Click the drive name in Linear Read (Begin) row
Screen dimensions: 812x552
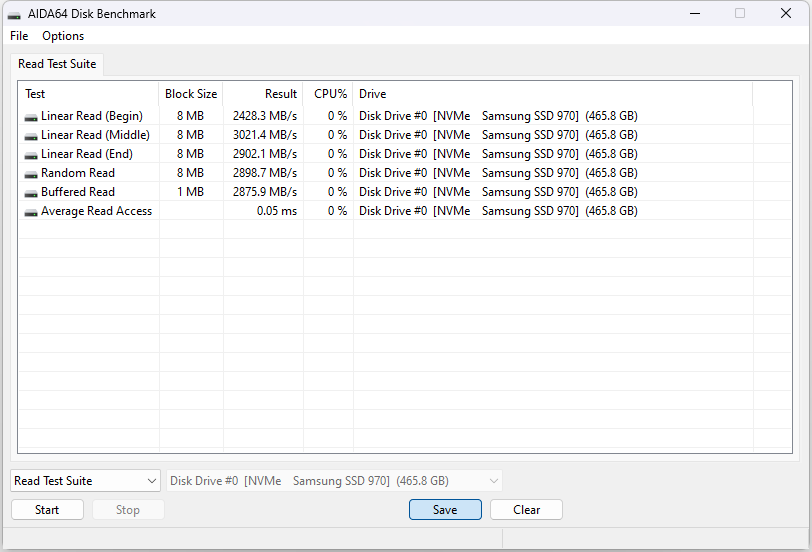pyautogui.click(x=498, y=116)
